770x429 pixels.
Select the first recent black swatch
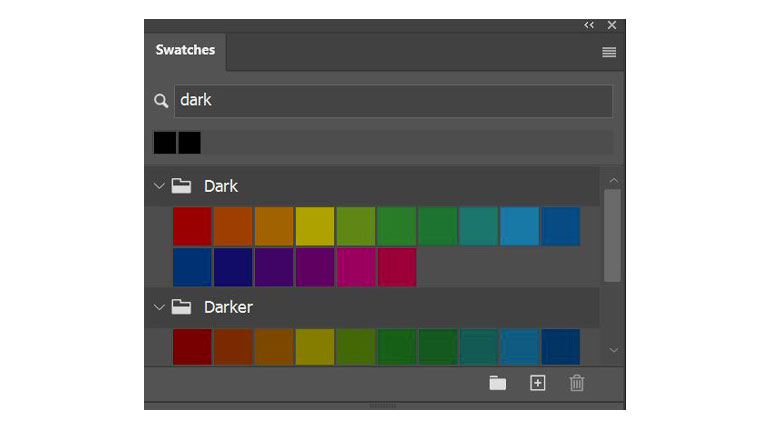coord(165,143)
